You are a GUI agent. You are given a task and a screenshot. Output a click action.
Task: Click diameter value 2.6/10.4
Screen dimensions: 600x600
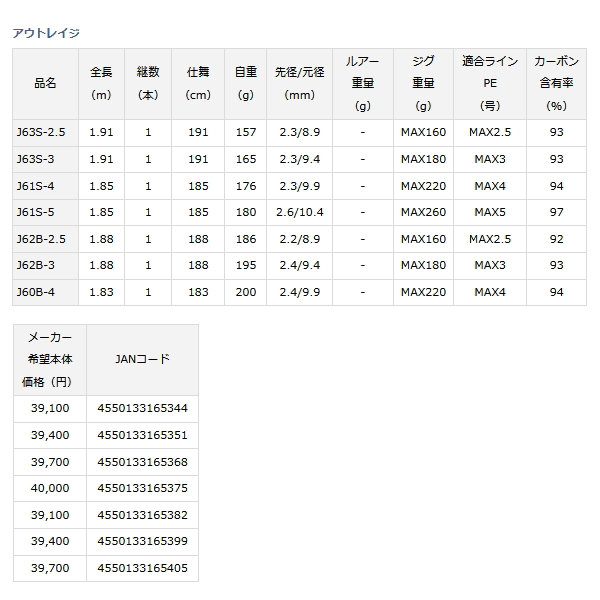[x=300, y=212]
